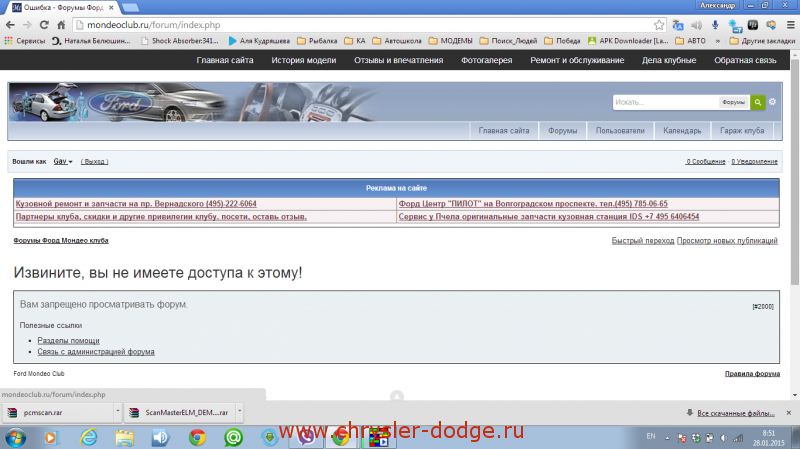Screen dimensions: 800x449
Task: Close the downloads bar
Action: coord(789,413)
